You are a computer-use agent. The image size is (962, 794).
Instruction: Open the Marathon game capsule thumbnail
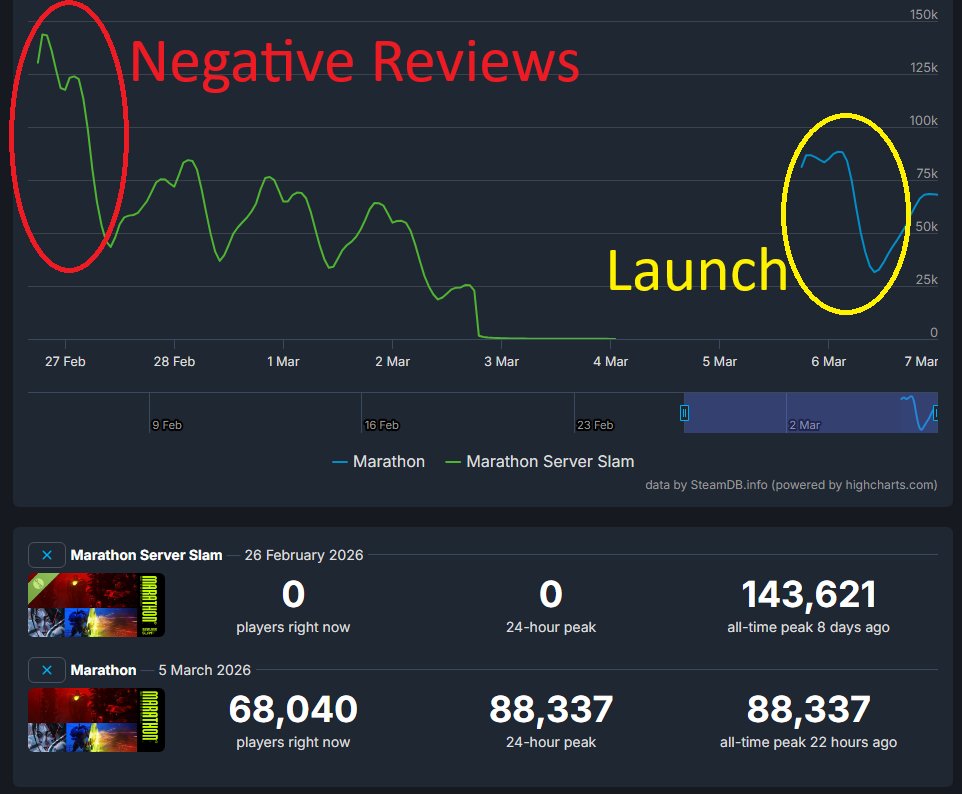tap(96, 720)
